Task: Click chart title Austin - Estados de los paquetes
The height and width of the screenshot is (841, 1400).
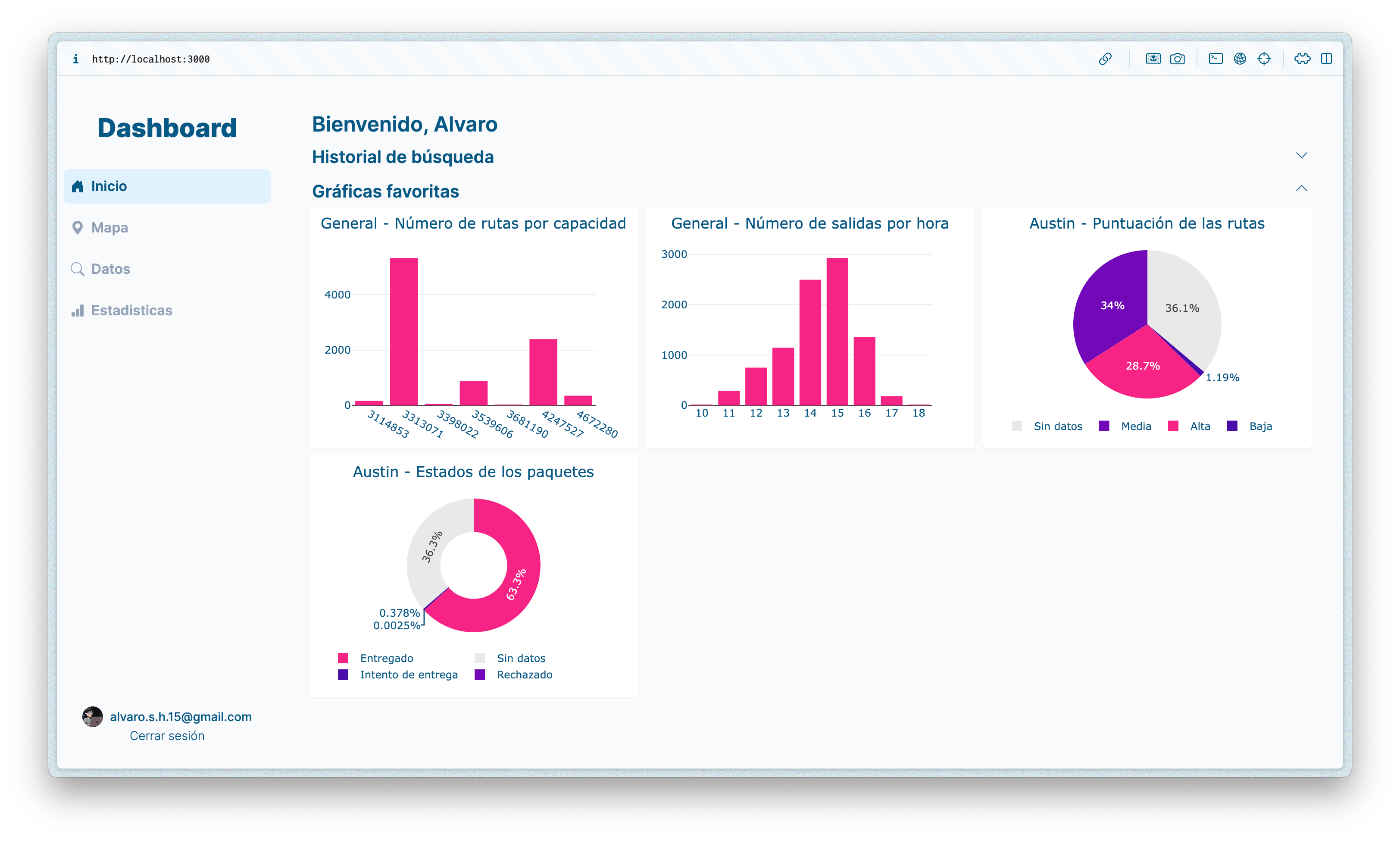Action: (x=473, y=471)
